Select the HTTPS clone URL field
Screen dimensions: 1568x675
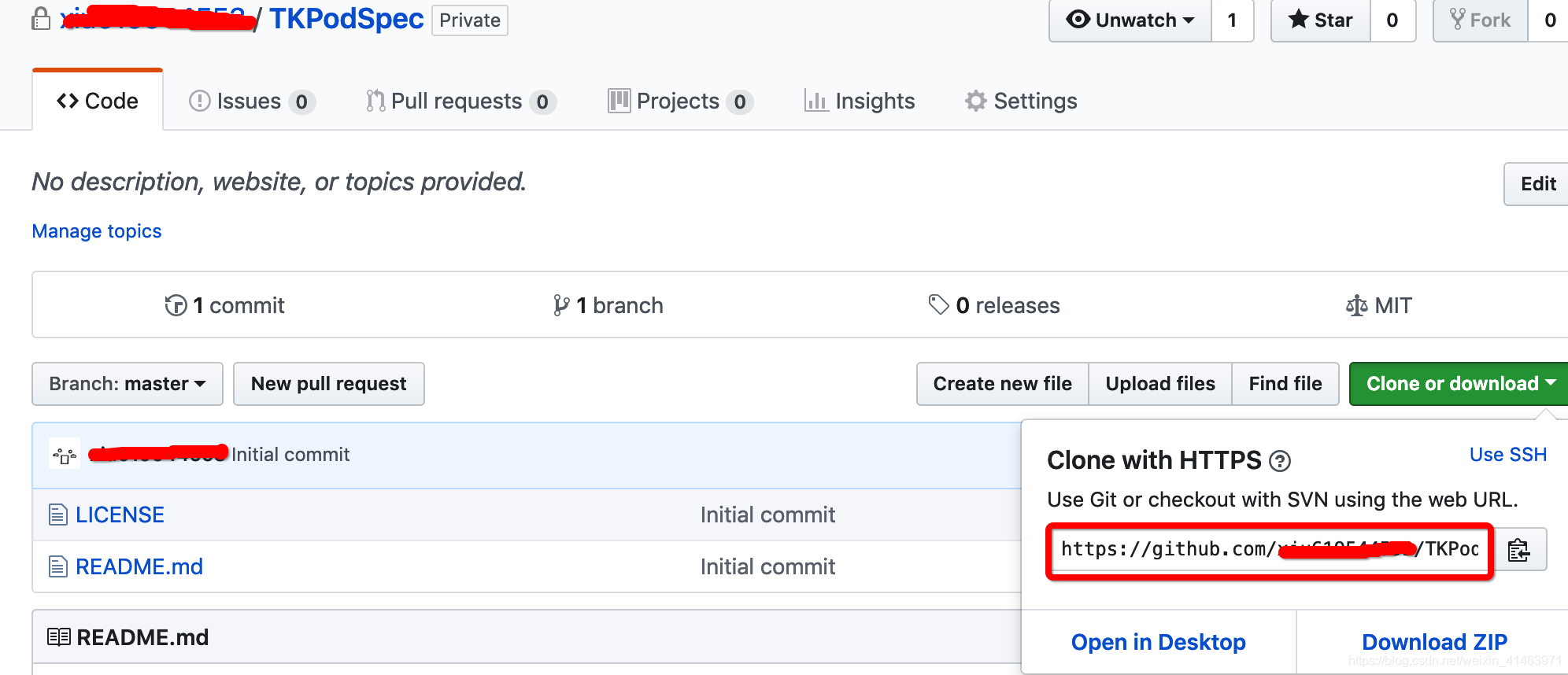pos(1270,549)
